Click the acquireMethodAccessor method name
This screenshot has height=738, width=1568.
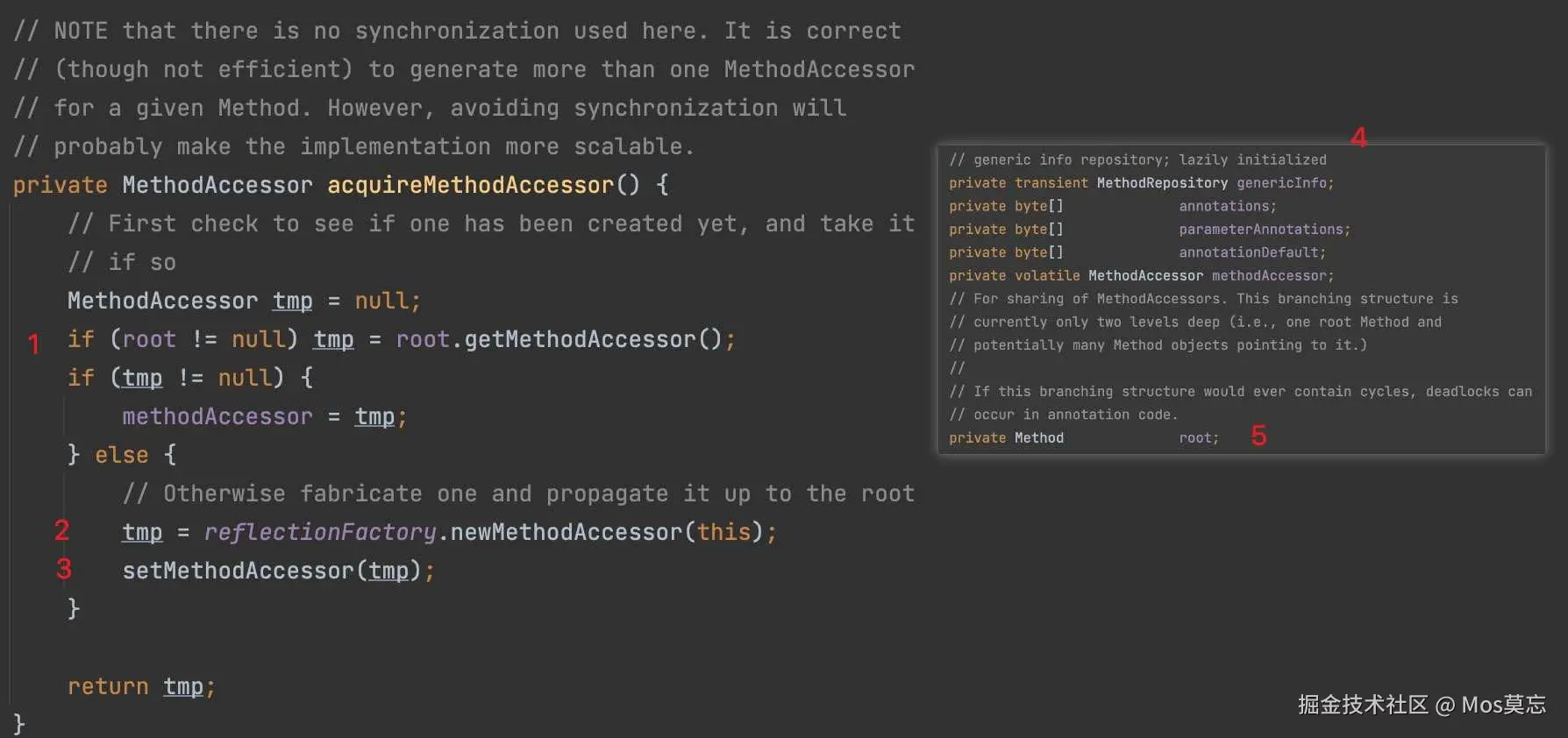tap(470, 185)
